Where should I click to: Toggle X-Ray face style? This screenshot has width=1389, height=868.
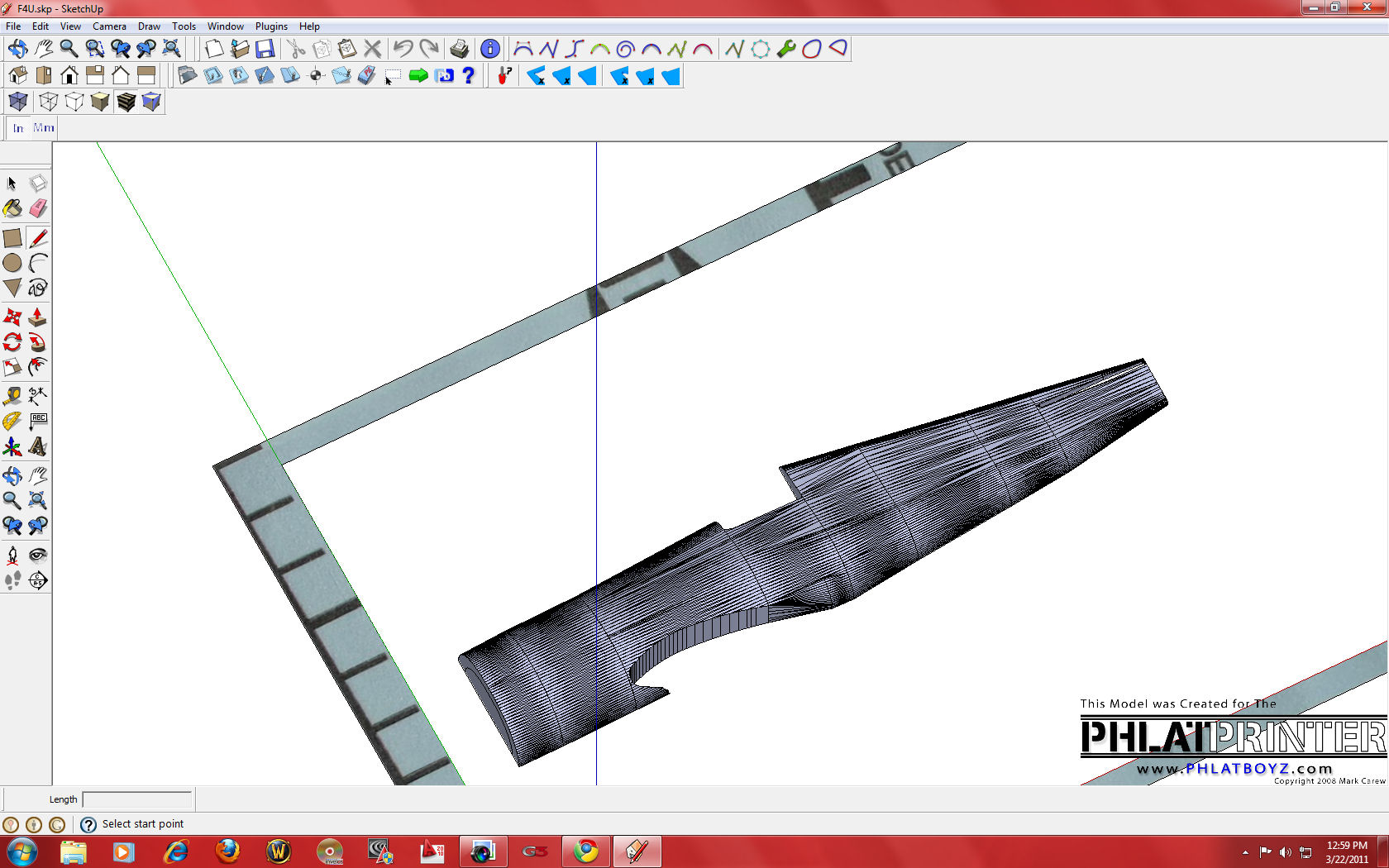coord(18,102)
